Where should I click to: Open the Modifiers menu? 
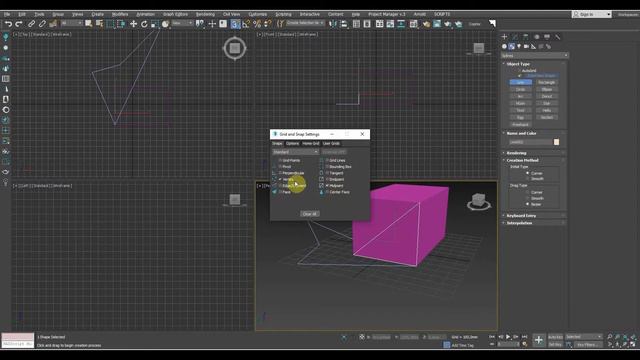[x=120, y=14]
